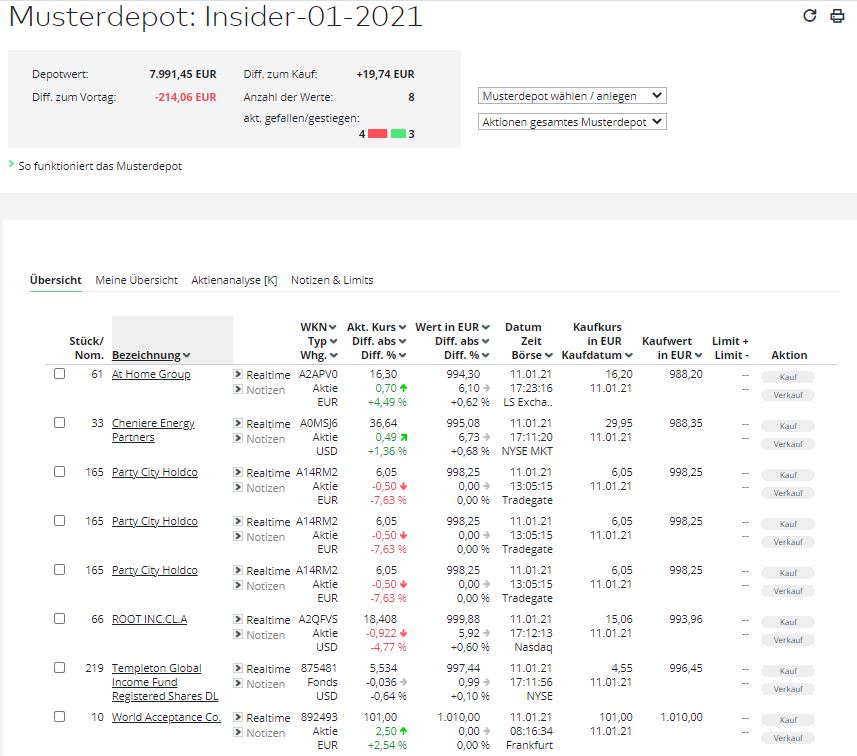Viewport: 857px width, 756px height.
Task: Click the Nasdaq exchange cell
Action: tap(533, 647)
